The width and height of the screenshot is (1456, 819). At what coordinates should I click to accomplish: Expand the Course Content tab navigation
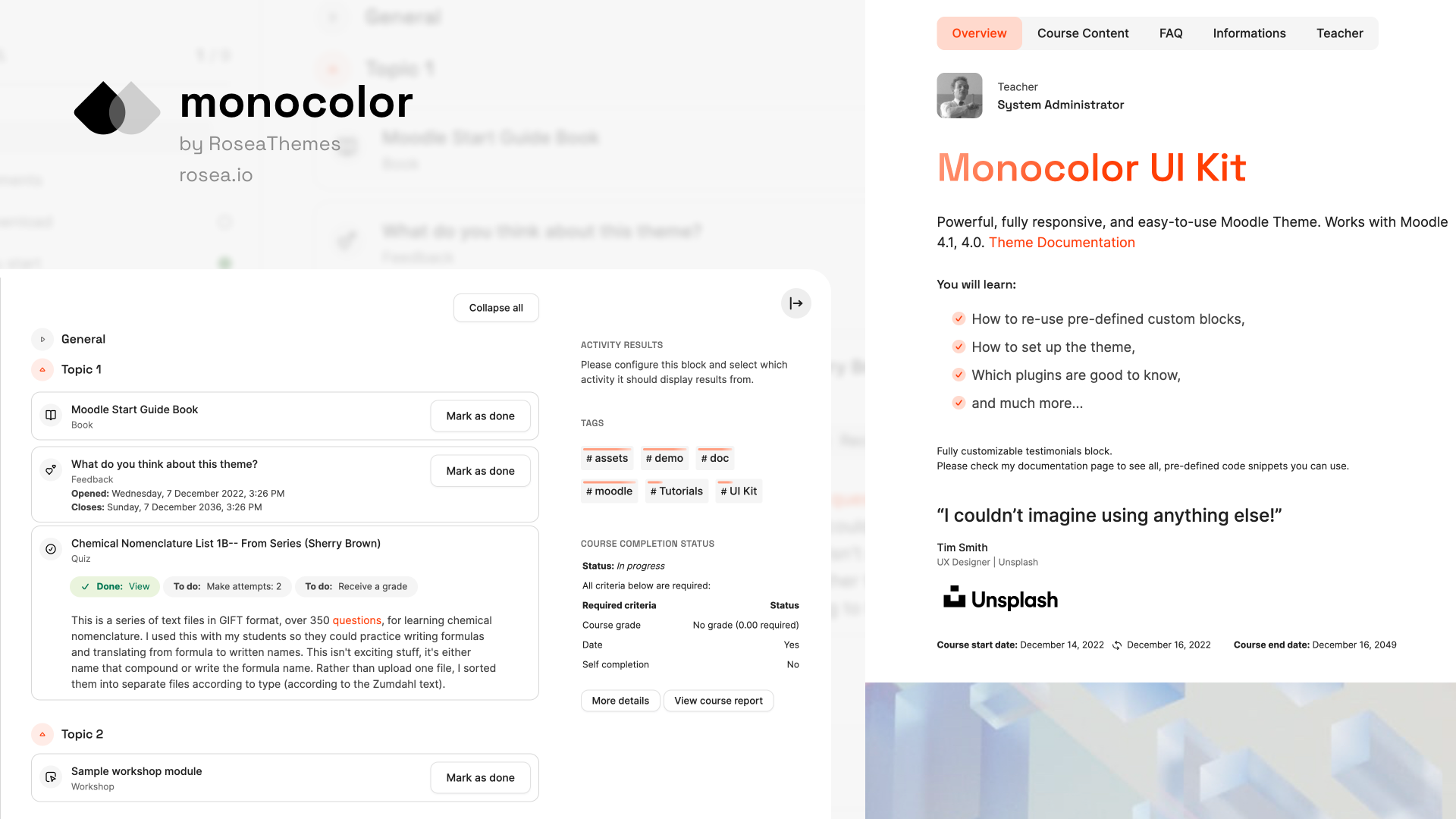click(1083, 33)
